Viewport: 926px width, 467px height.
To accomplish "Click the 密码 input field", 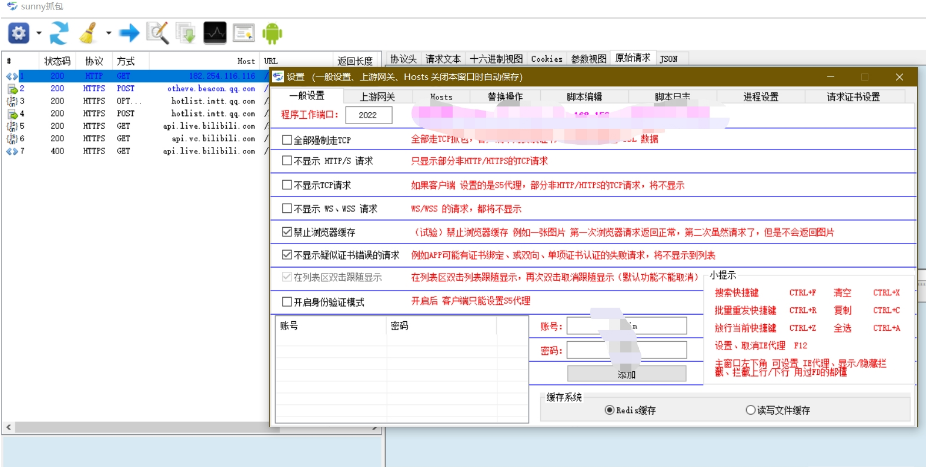I will coord(627,350).
